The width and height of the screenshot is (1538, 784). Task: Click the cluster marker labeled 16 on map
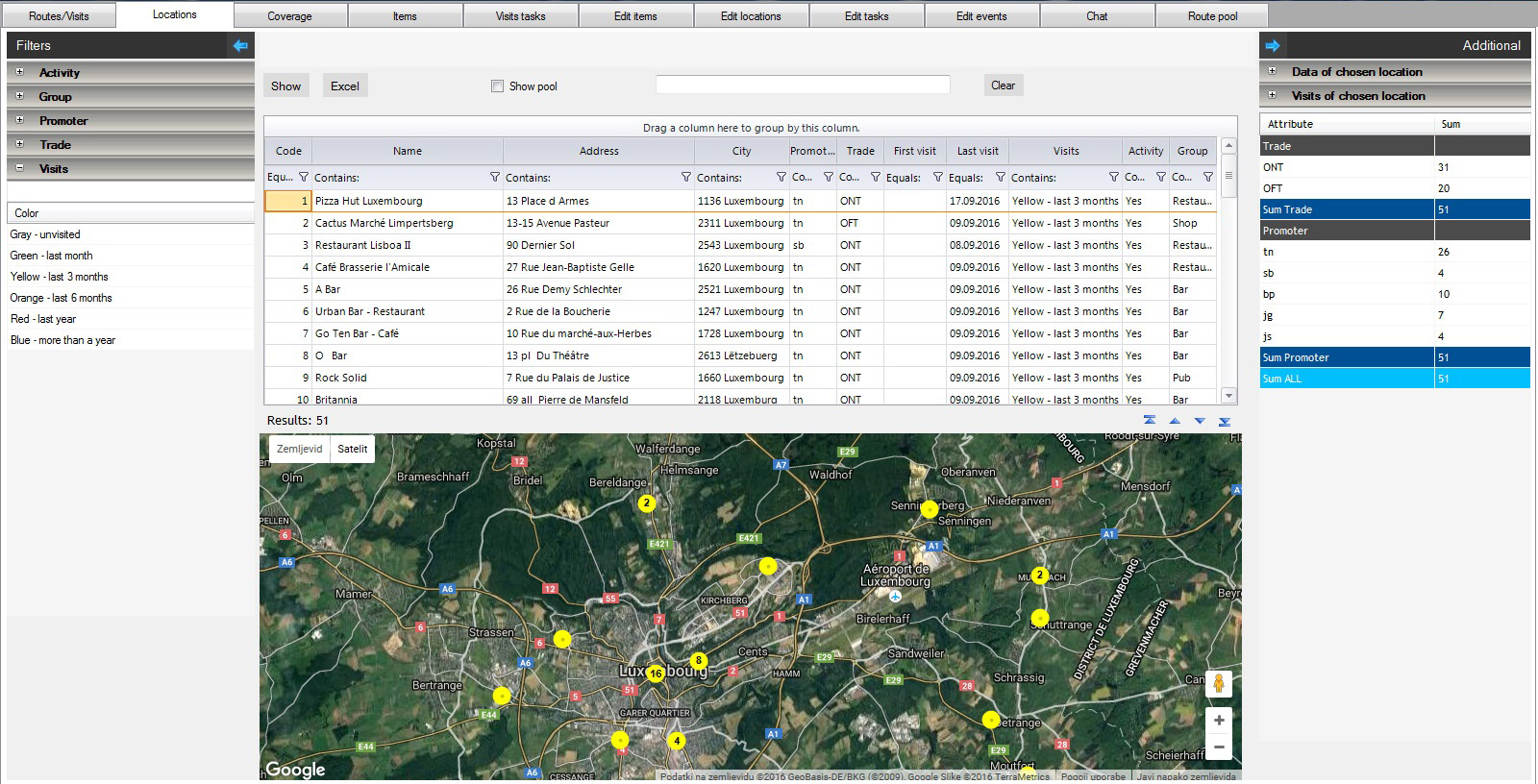point(656,674)
